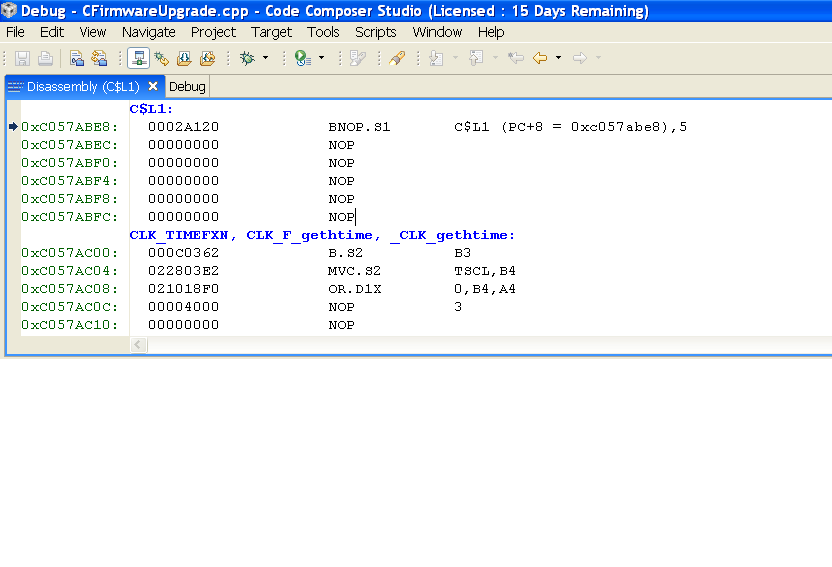
Task: Click operand 0,B4,A4
Action: coord(485,289)
